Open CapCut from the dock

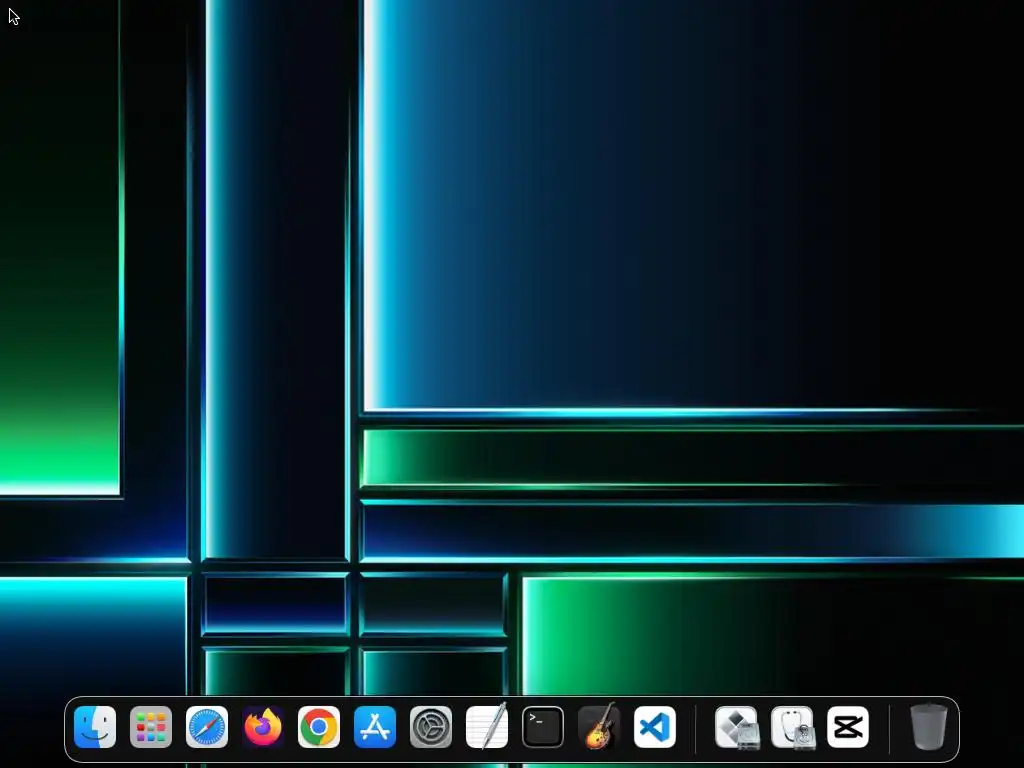[x=848, y=727]
